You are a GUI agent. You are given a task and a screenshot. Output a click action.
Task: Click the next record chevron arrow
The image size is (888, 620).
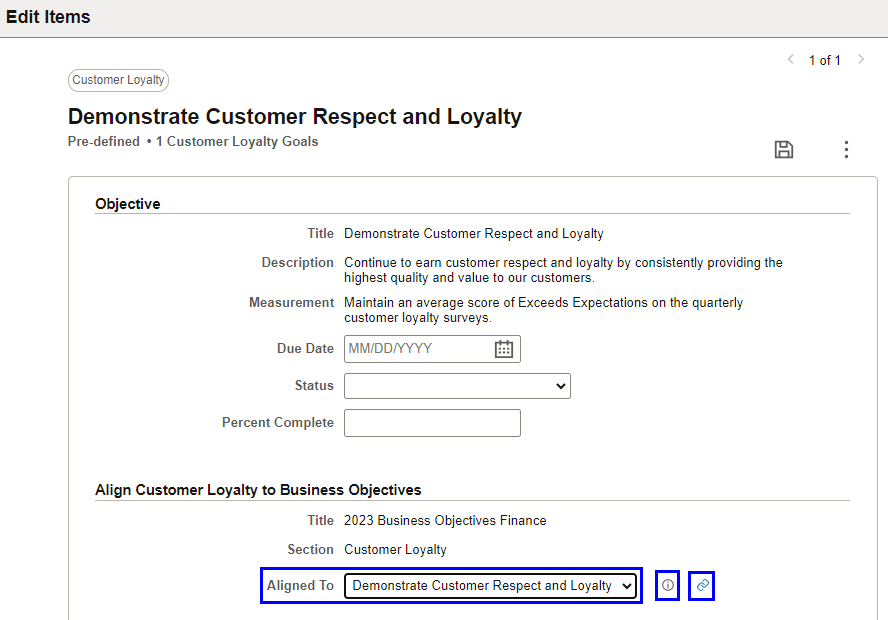(x=861, y=60)
